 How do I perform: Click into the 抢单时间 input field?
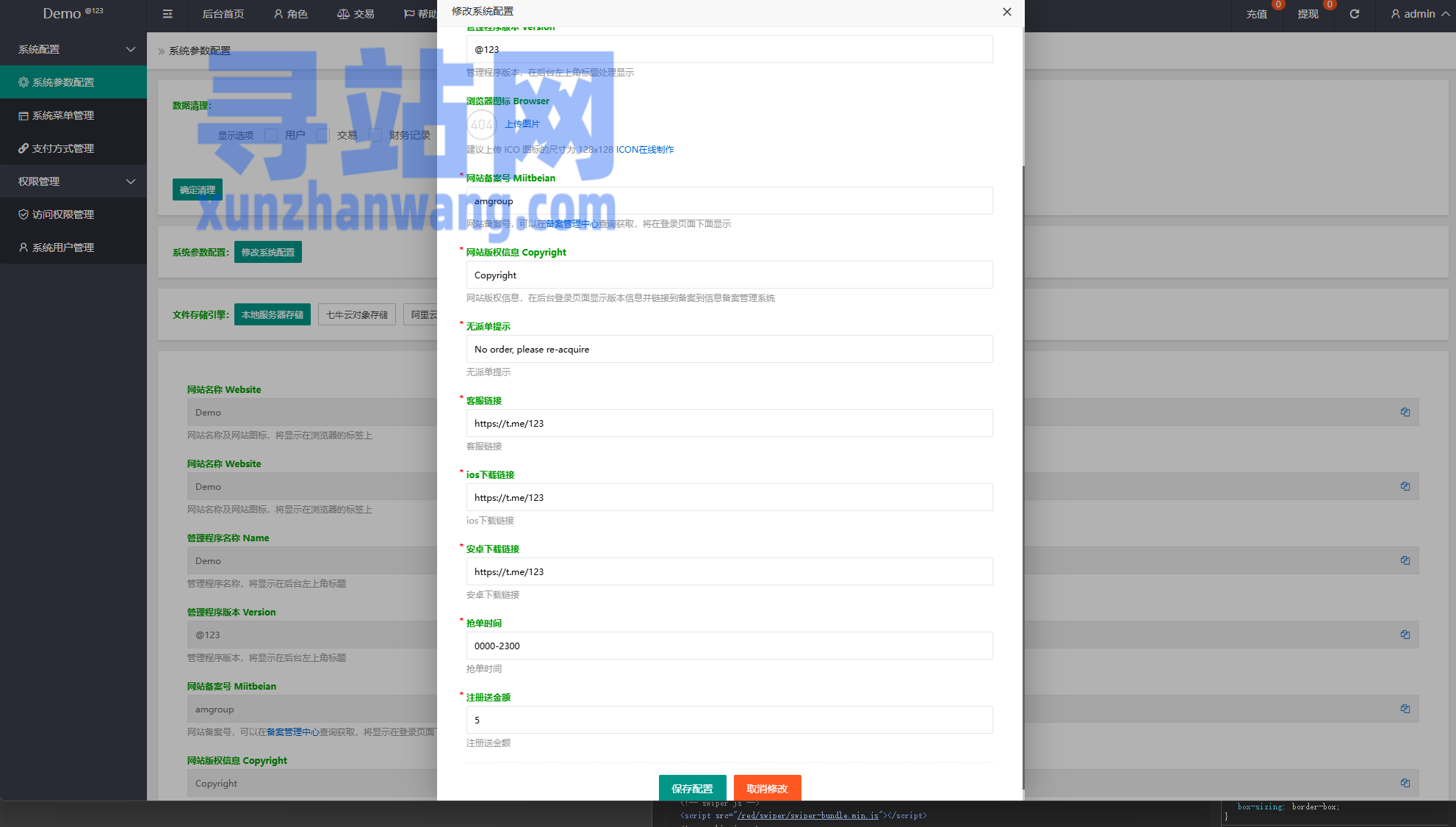click(x=729, y=646)
